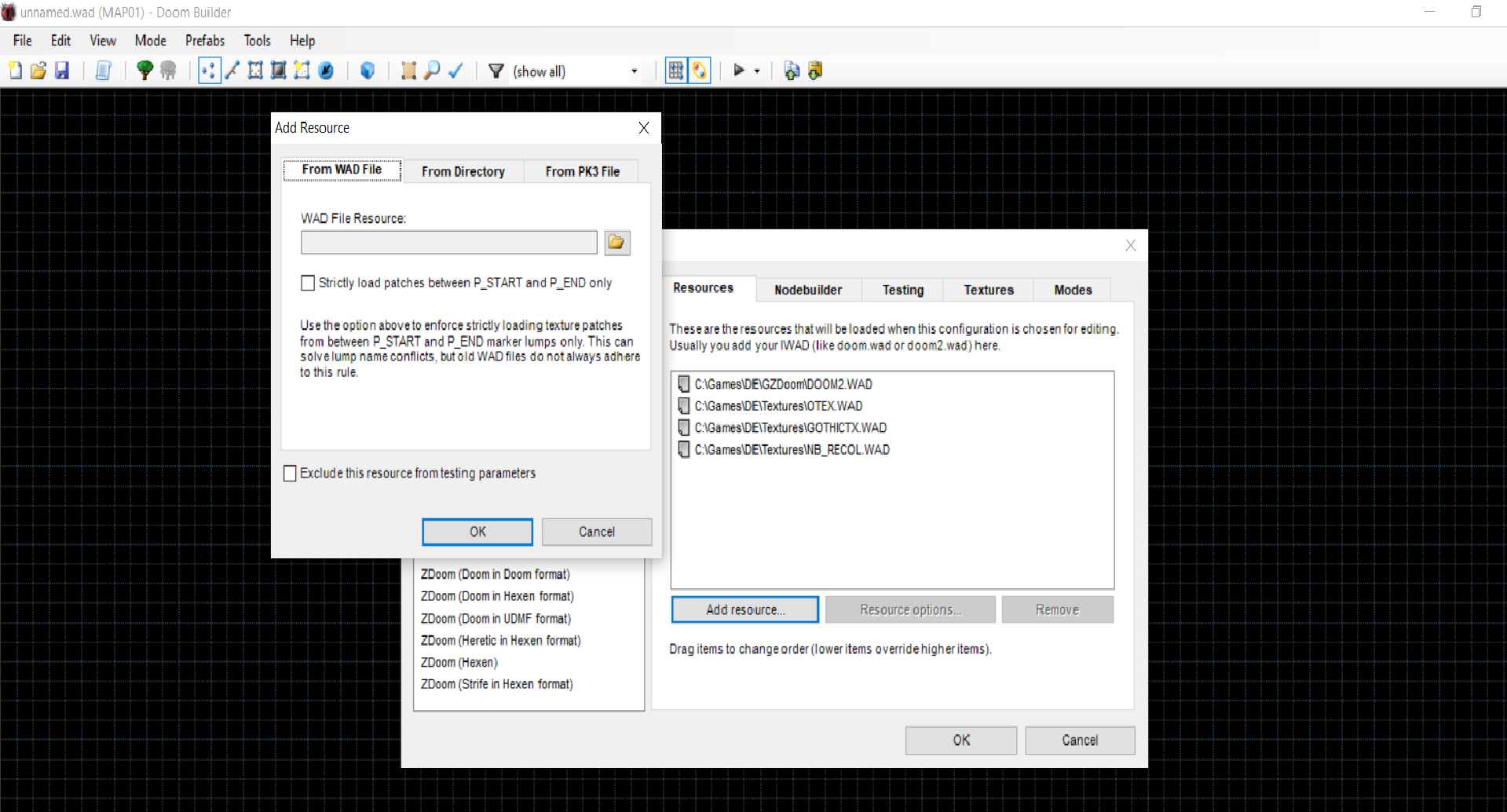This screenshot has width=1507, height=812.
Task: Enter Visual mode with the blue cube icon
Action: tap(367, 71)
